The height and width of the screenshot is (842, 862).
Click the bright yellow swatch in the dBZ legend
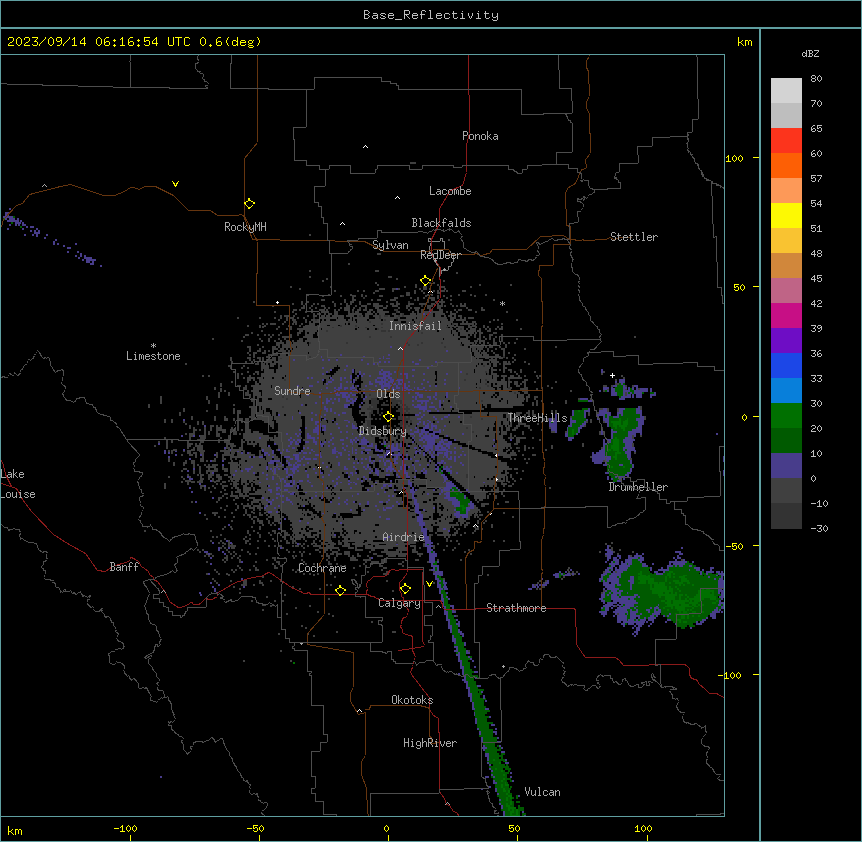pos(786,215)
